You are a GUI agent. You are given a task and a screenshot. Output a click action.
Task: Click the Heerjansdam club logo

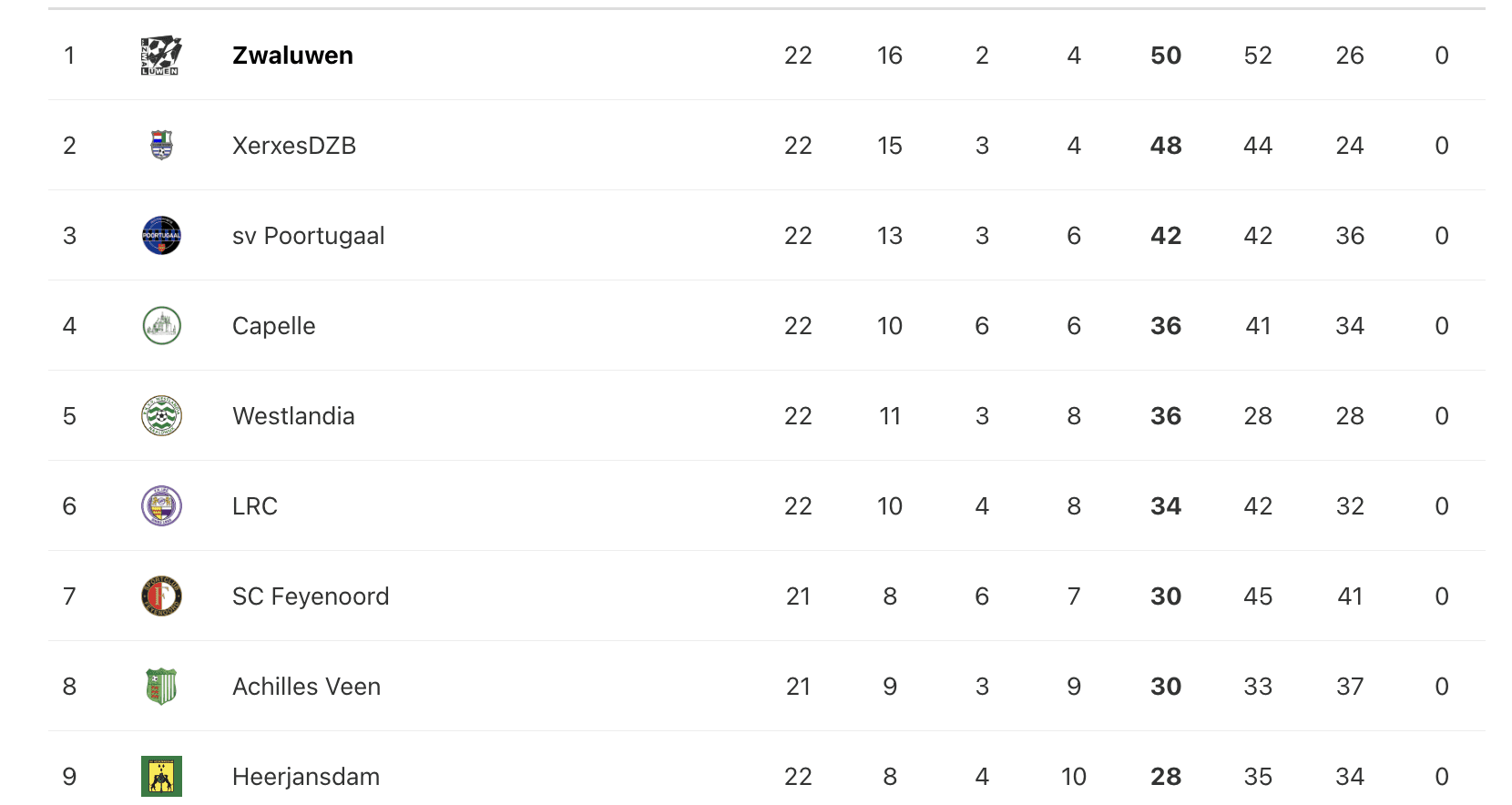(161, 777)
